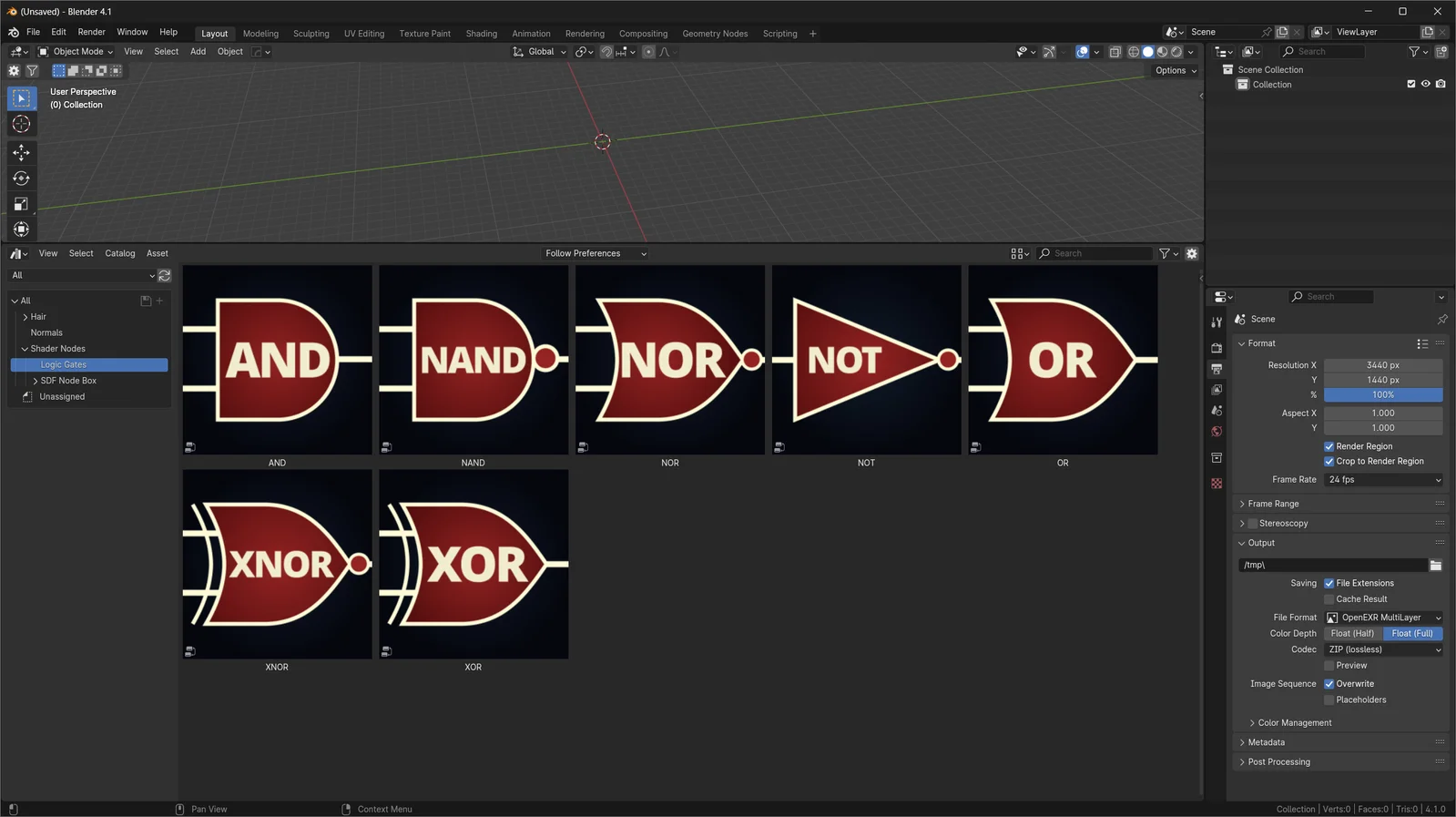Viewport: 1456px width, 817px height.
Task: Open Codec ZIP (lossless) dropdown
Action: point(1383,650)
